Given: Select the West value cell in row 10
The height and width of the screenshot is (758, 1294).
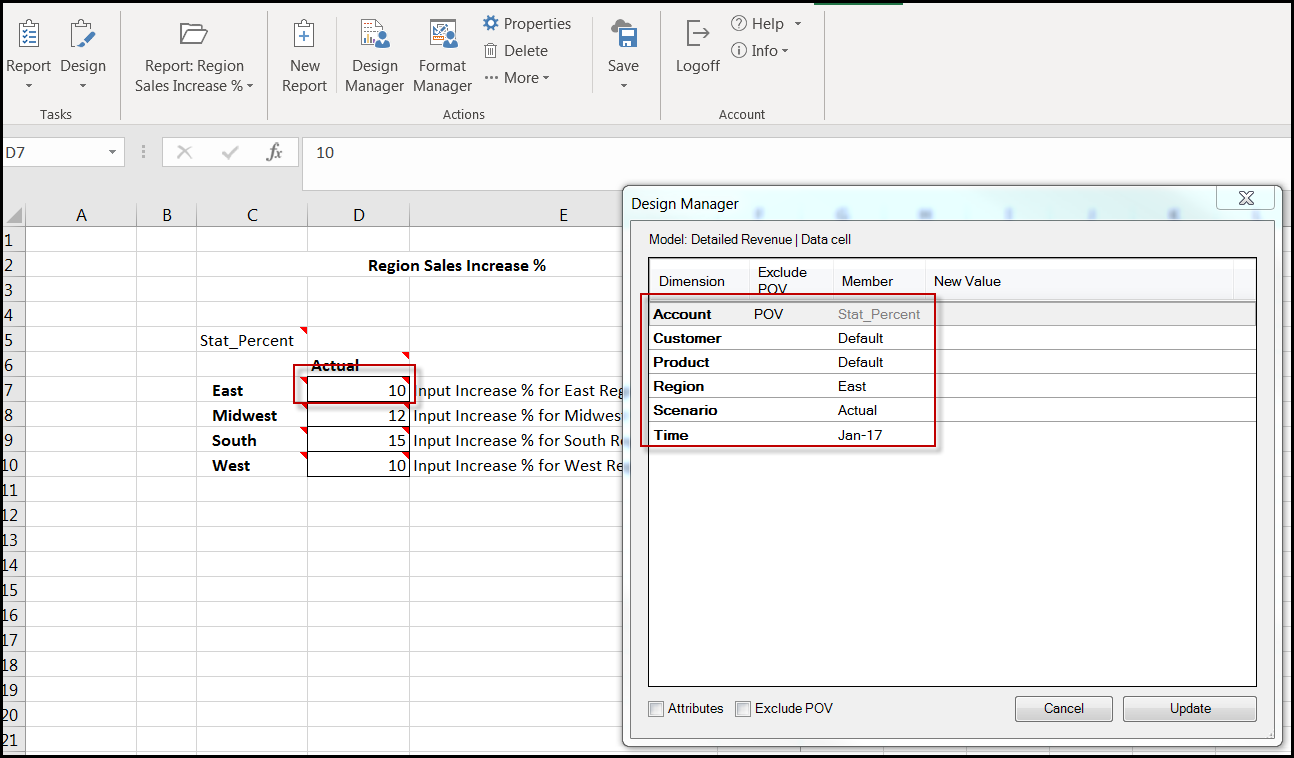Looking at the screenshot, I should click(359, 465).
